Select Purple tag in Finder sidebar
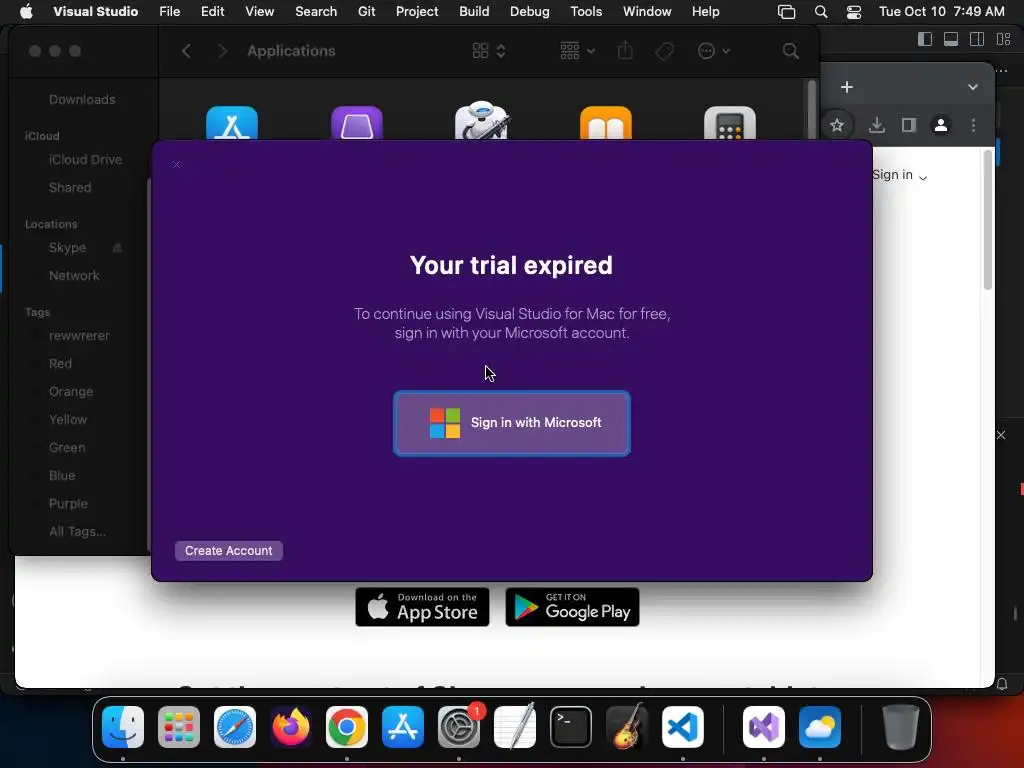 [x=68, y=504]
